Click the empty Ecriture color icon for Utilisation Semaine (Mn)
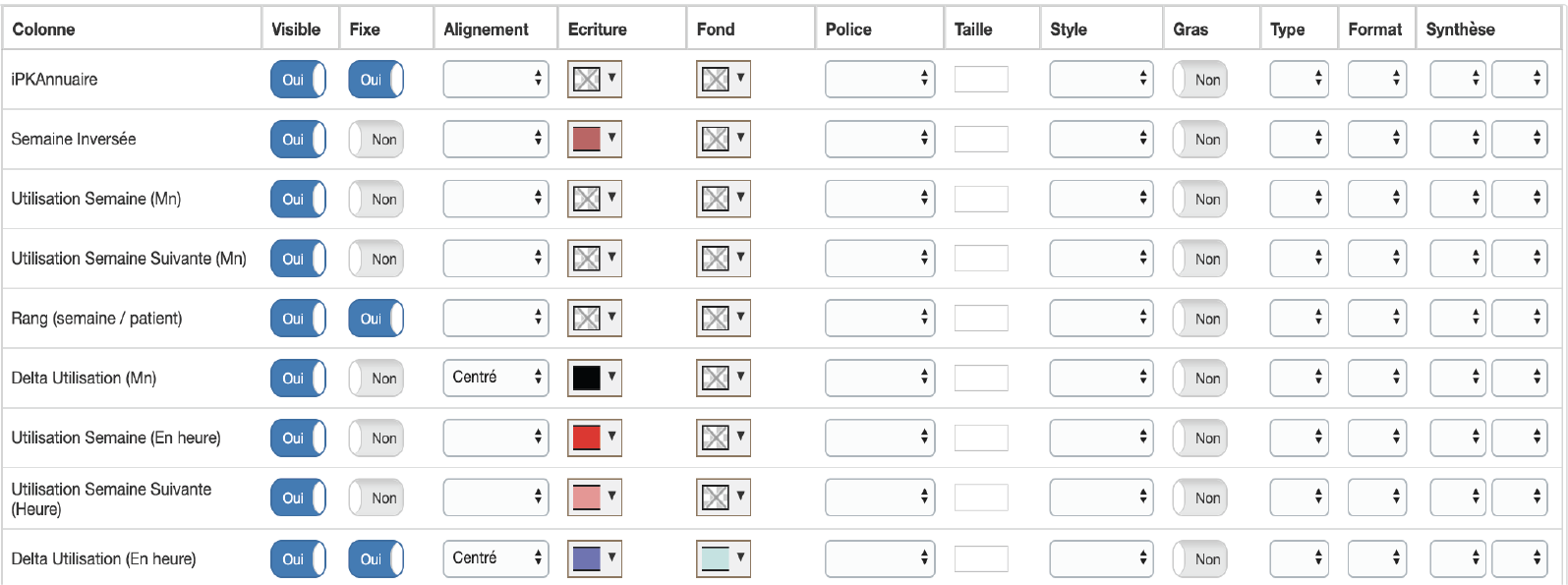This screenshot has height=585, width=1568. coord(595,200)
